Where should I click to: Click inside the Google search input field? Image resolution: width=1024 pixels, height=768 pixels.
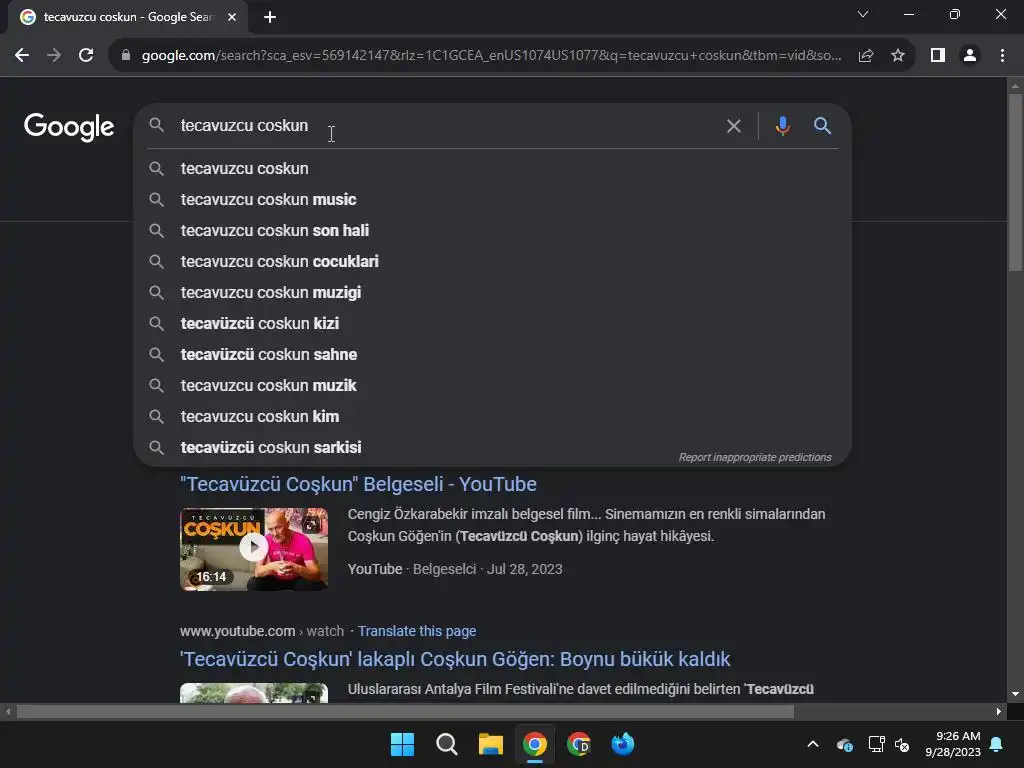444,125
